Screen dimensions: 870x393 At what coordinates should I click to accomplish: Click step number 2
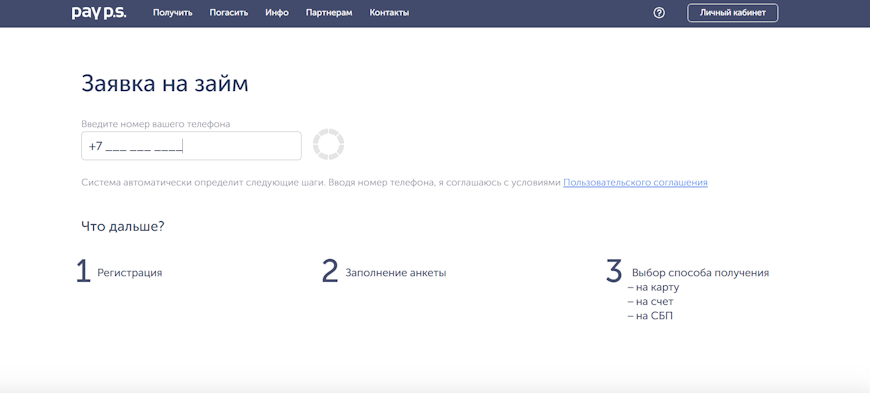330,271
